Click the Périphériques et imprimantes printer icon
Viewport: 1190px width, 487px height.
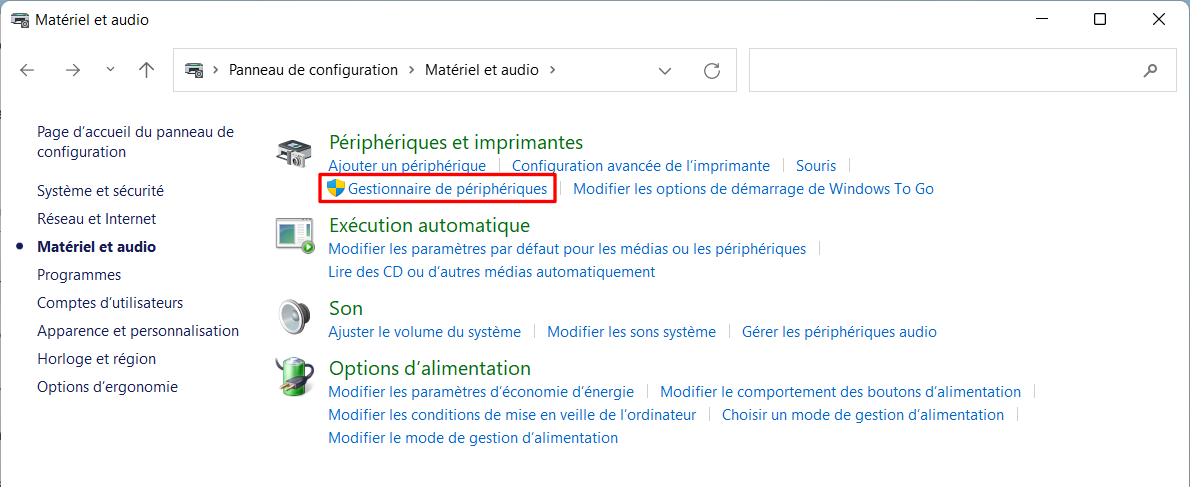(x=294, y=154)
